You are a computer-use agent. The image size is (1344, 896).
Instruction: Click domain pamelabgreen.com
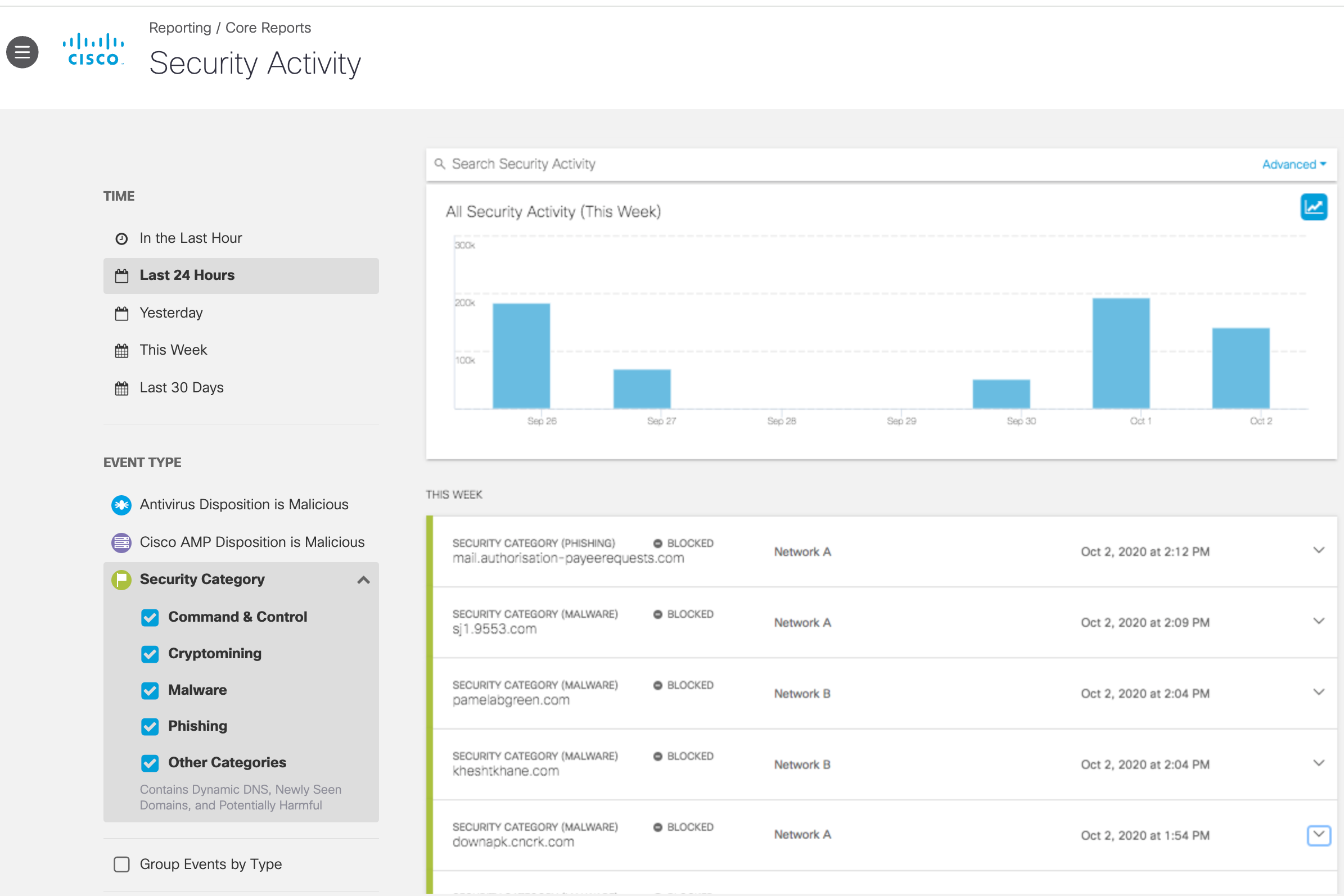click(x=511, y=700)
